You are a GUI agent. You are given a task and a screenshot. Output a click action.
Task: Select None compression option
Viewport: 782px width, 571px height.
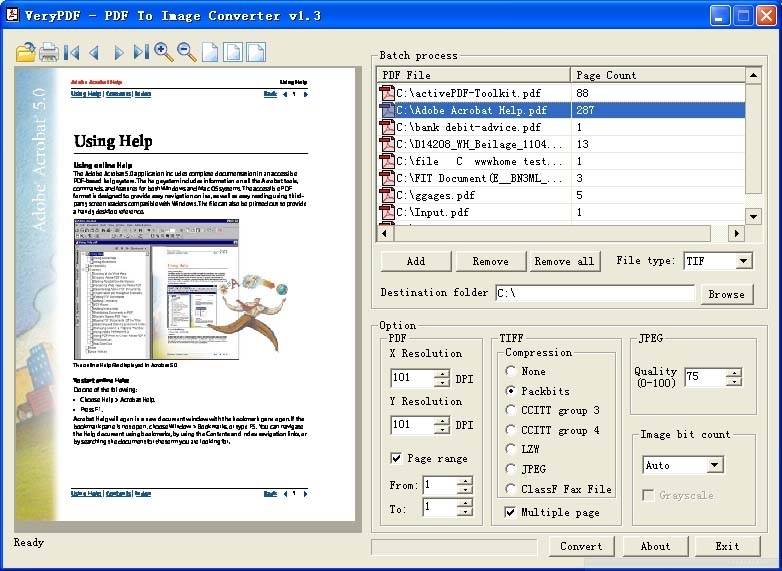coord(510,371)
